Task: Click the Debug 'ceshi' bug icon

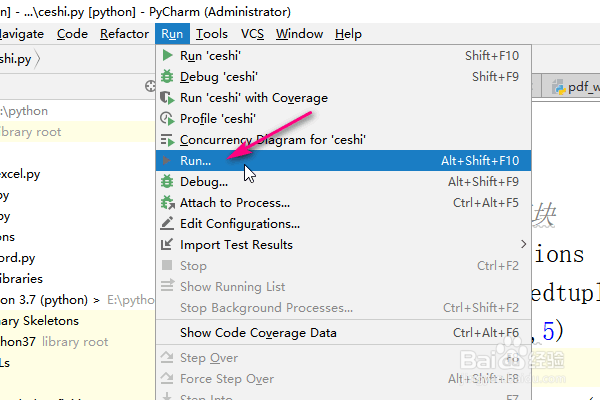Action: click(167, 77)
